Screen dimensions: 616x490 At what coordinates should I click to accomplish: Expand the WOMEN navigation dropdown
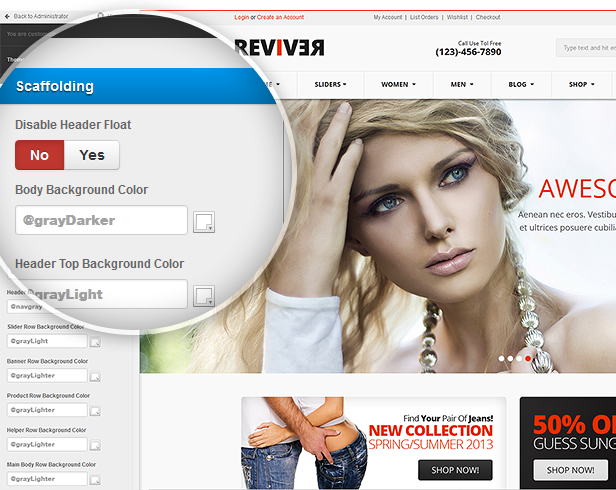coord(399,85)
